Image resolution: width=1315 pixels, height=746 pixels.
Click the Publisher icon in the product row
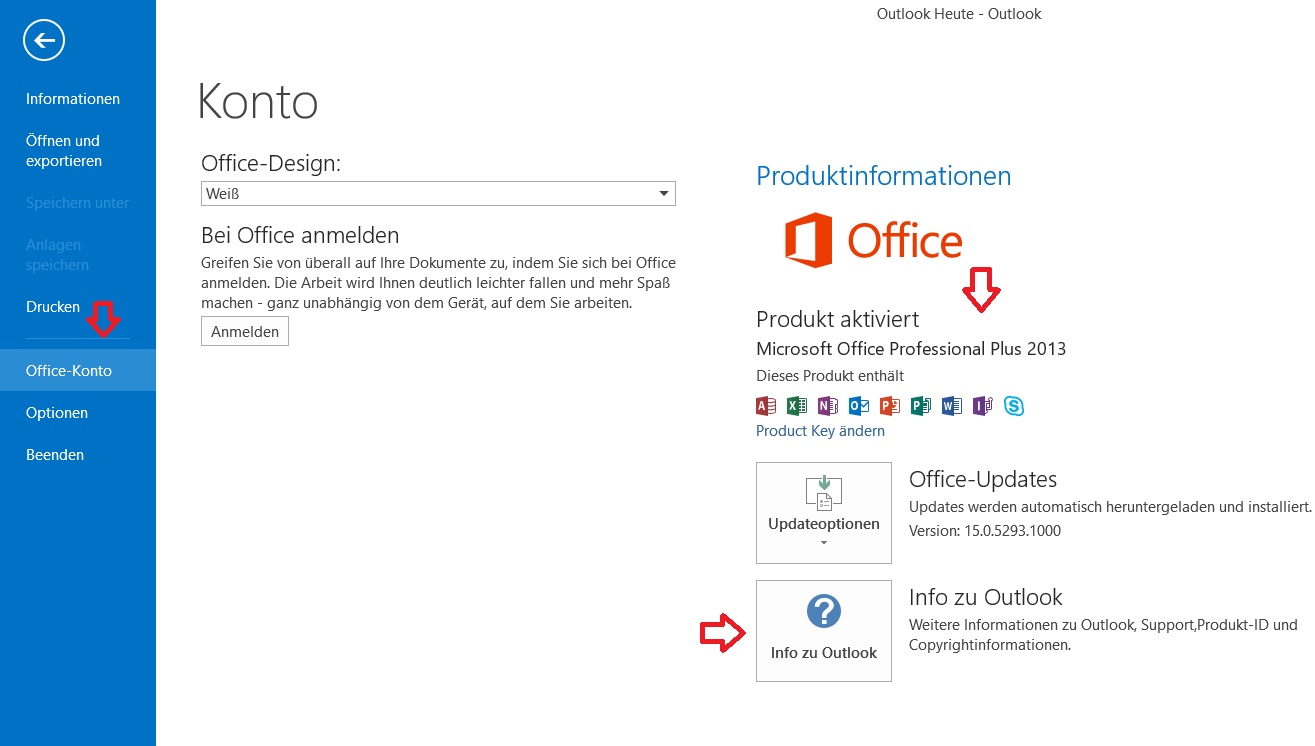[921, 405]
